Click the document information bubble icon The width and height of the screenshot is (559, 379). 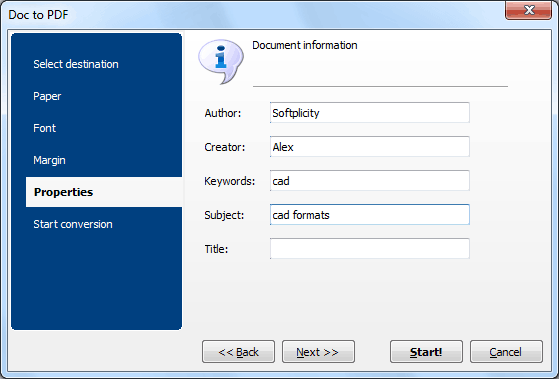coord(221,61)
